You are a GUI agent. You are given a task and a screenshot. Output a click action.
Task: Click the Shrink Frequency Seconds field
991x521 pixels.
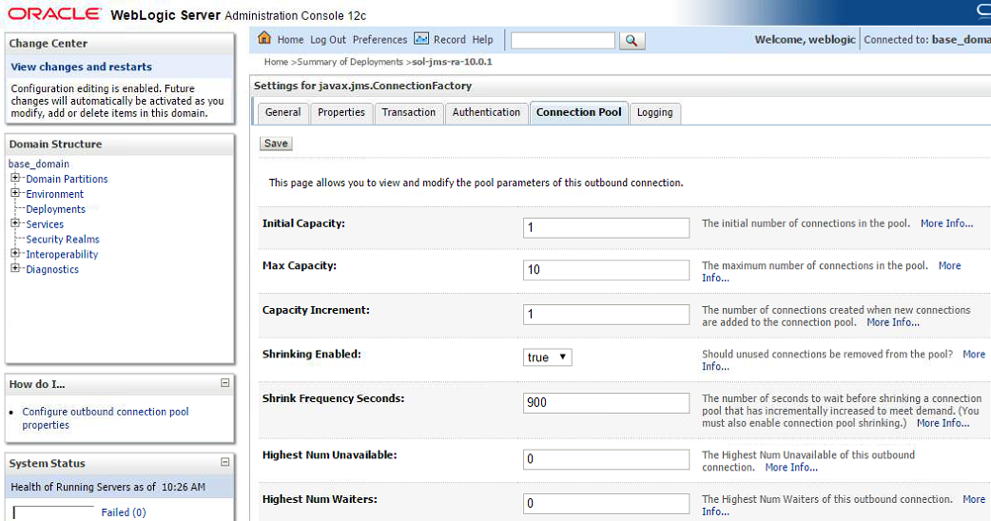click(x=606, y=403)
